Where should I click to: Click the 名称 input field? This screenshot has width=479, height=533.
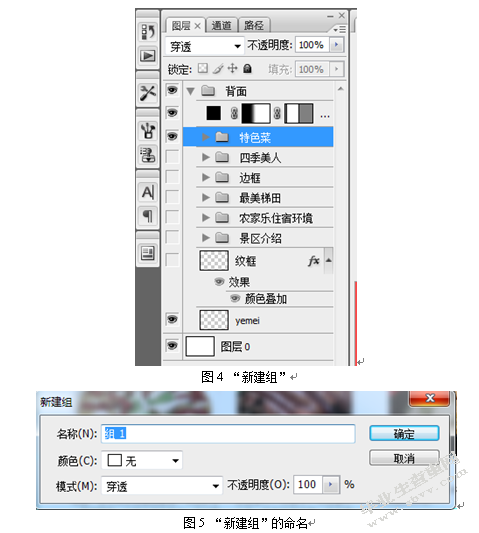[228, 433]
